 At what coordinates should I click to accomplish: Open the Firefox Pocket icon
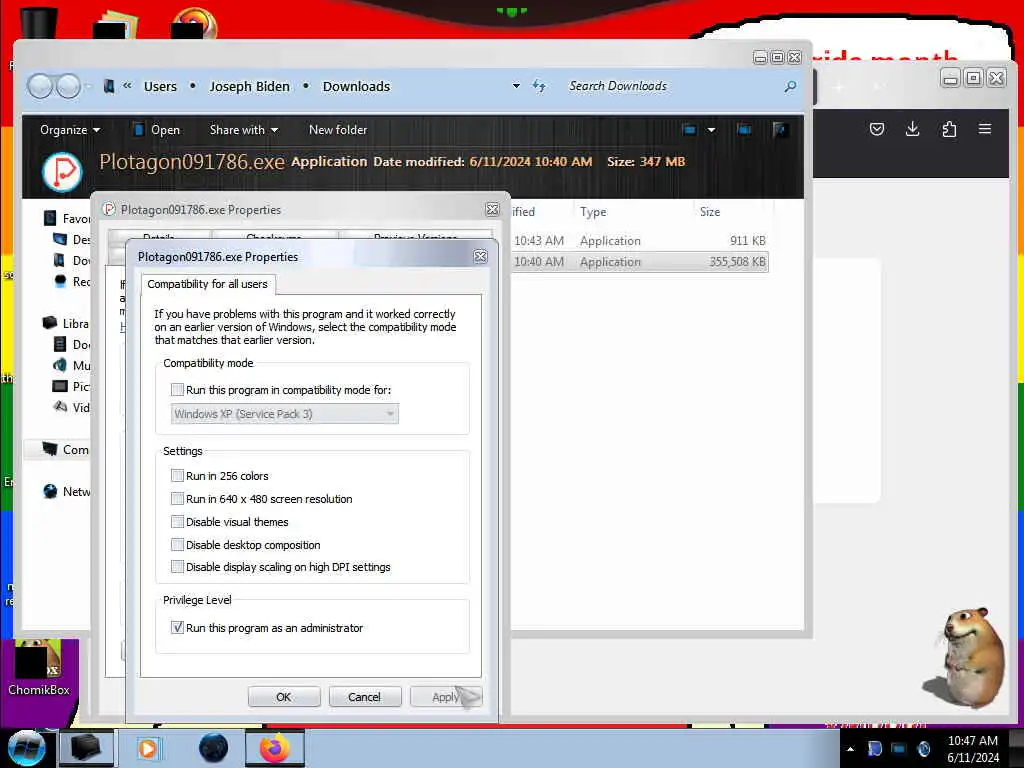[x=876, y=129]
